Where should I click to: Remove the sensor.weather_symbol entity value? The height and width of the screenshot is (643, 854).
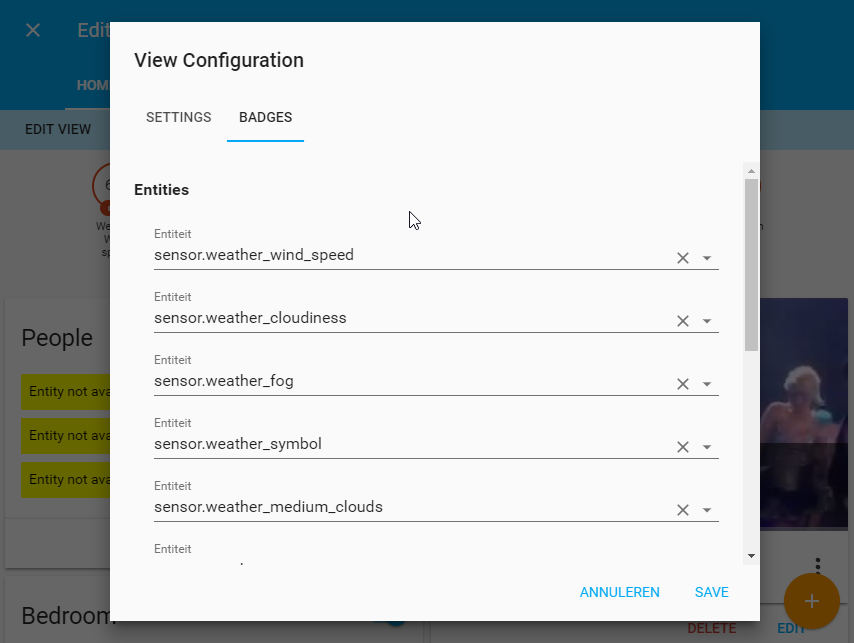683,447
